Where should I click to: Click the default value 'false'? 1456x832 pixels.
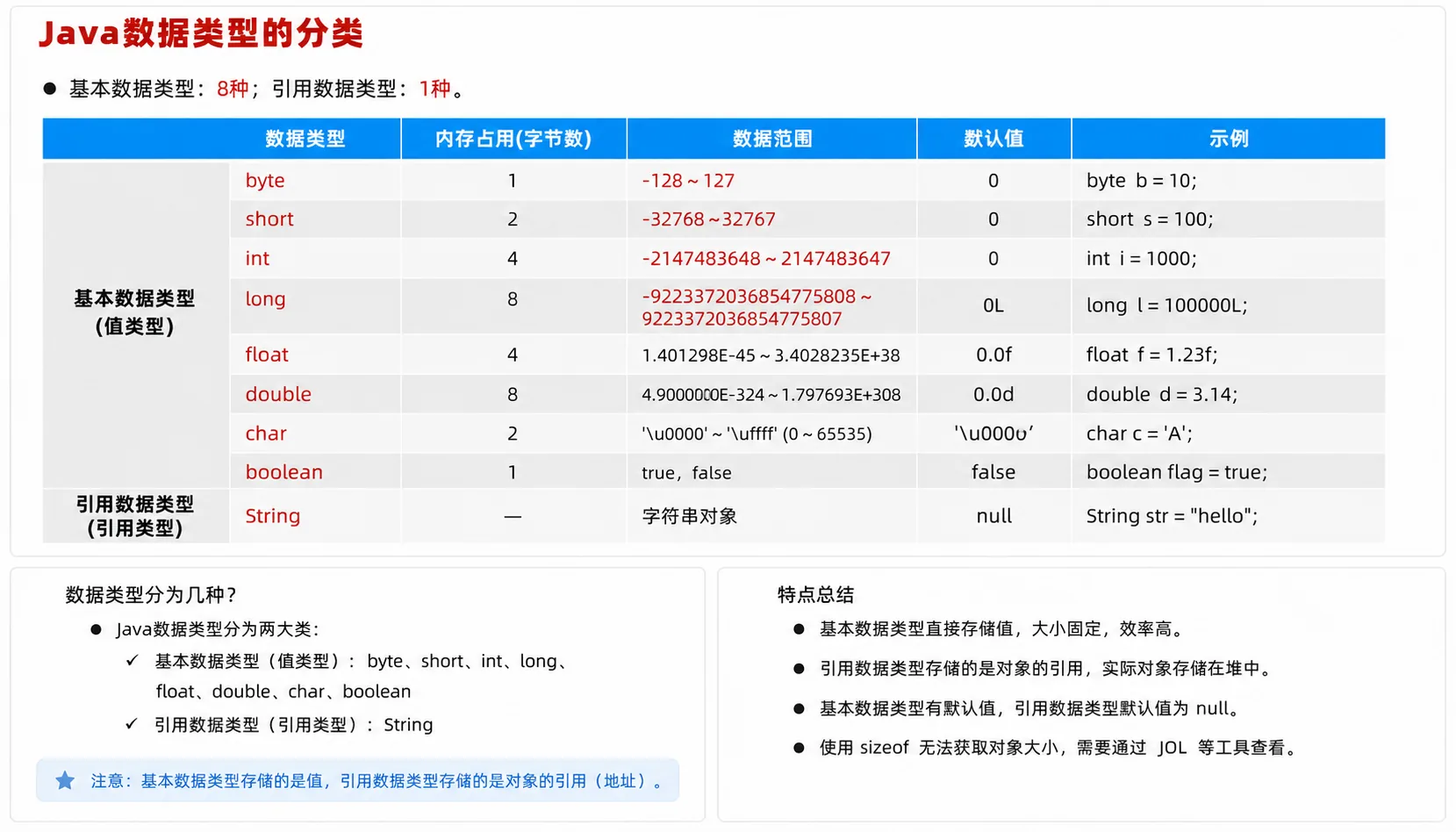point(993,472)
